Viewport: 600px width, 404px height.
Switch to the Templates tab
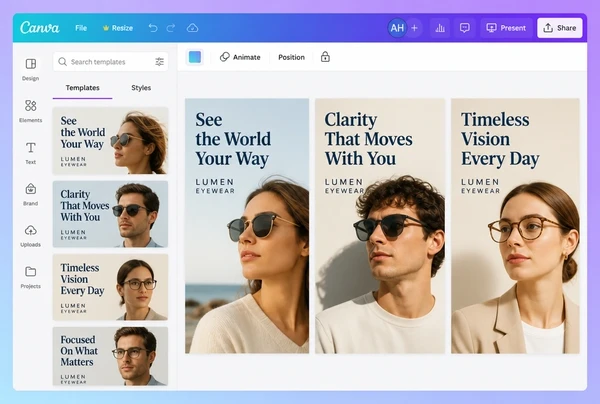(82, 88)
